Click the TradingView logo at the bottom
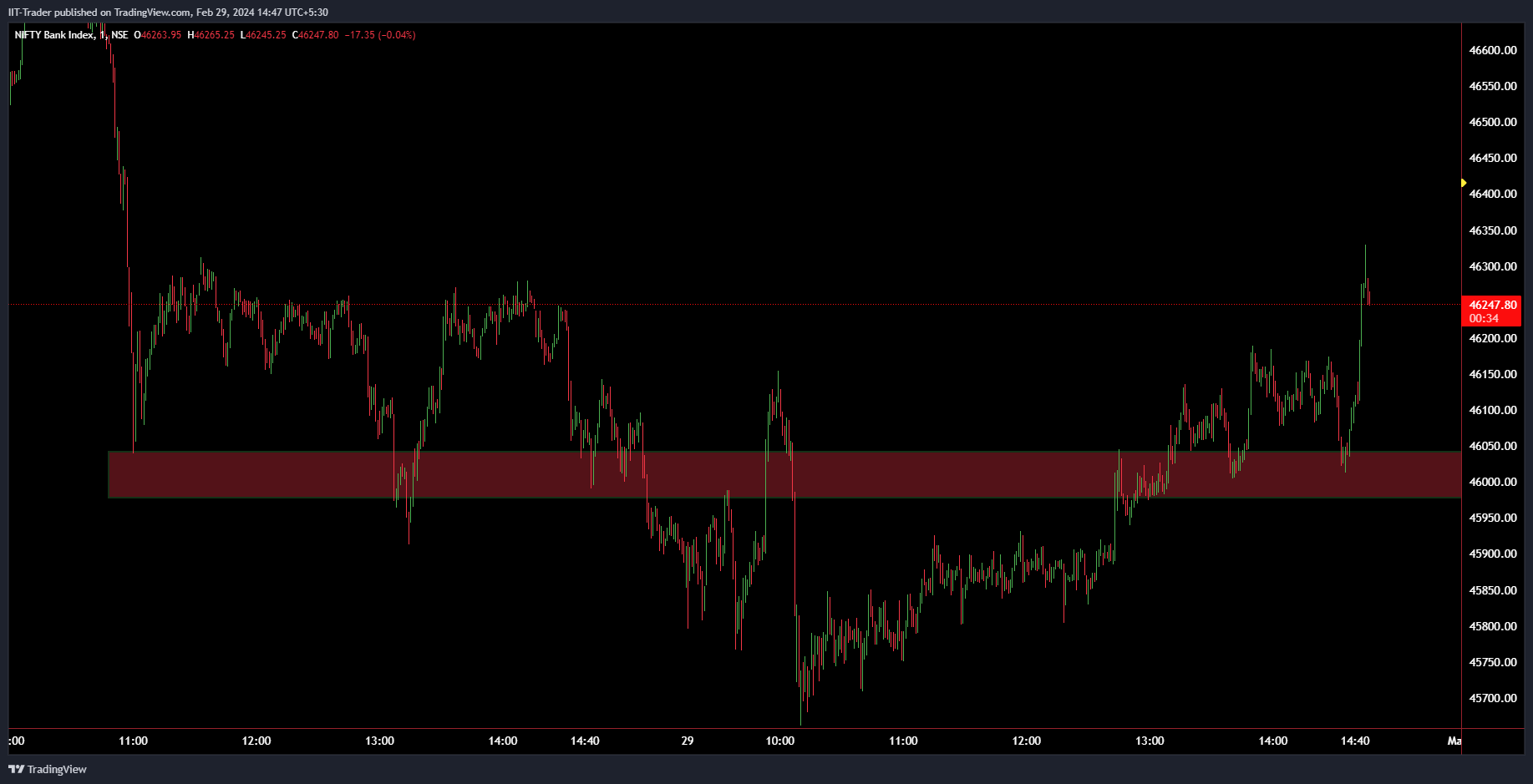The width and height of the screenshot is (1533, 784). pos(48,769)
